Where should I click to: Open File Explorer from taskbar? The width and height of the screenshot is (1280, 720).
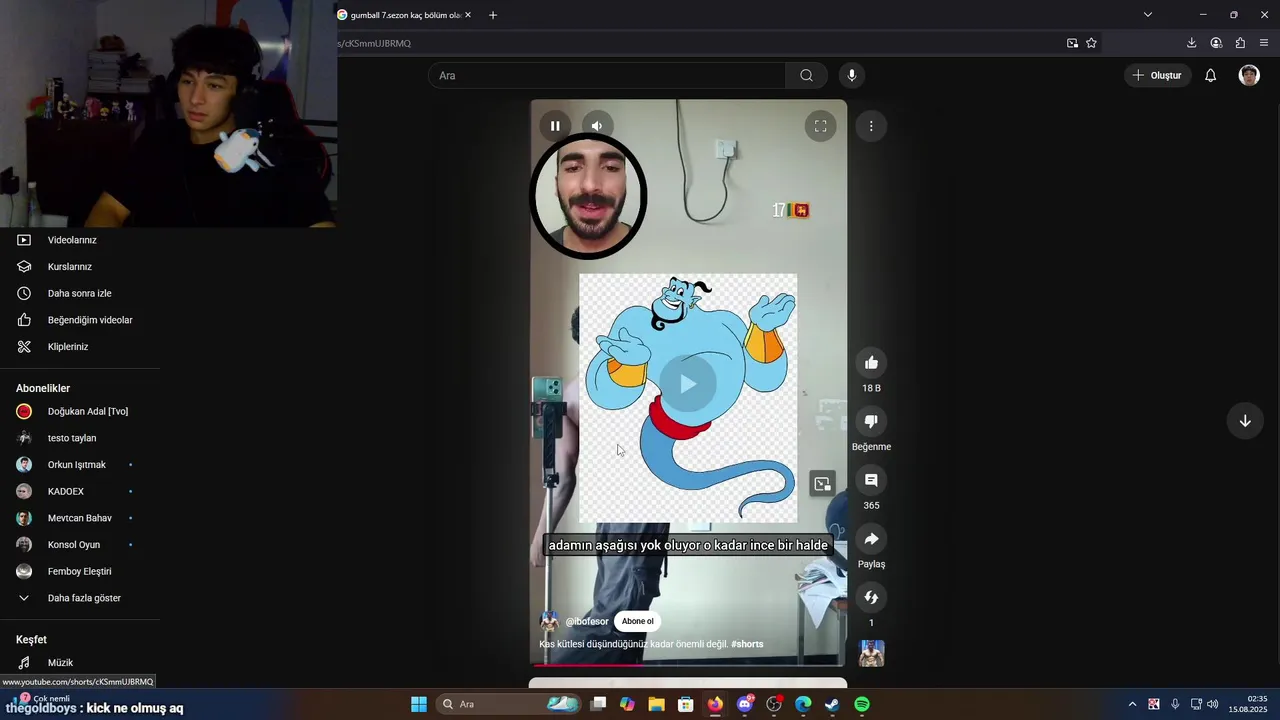tap(656, 704)
